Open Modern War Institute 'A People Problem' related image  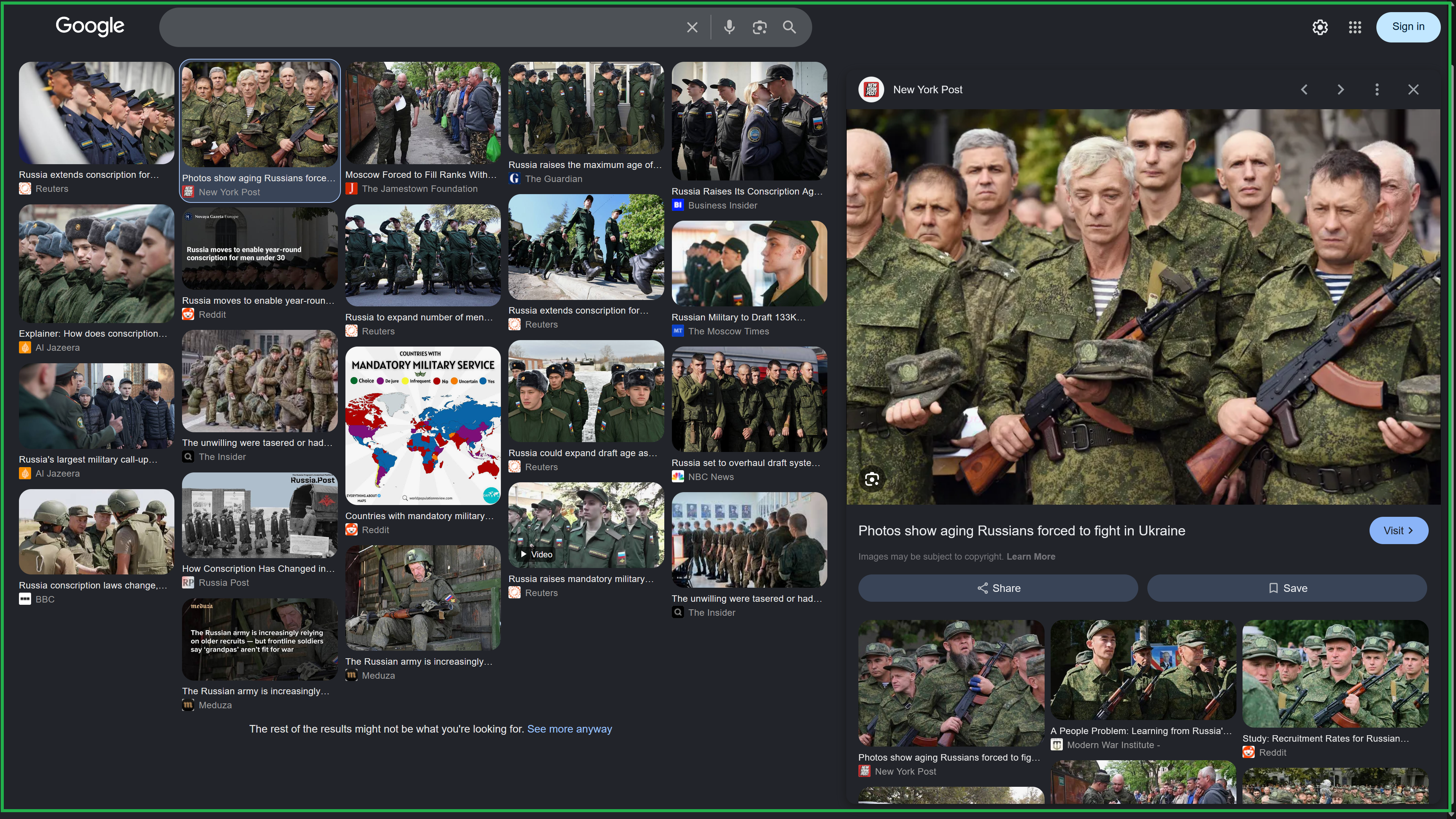[x=1143, y=670]
